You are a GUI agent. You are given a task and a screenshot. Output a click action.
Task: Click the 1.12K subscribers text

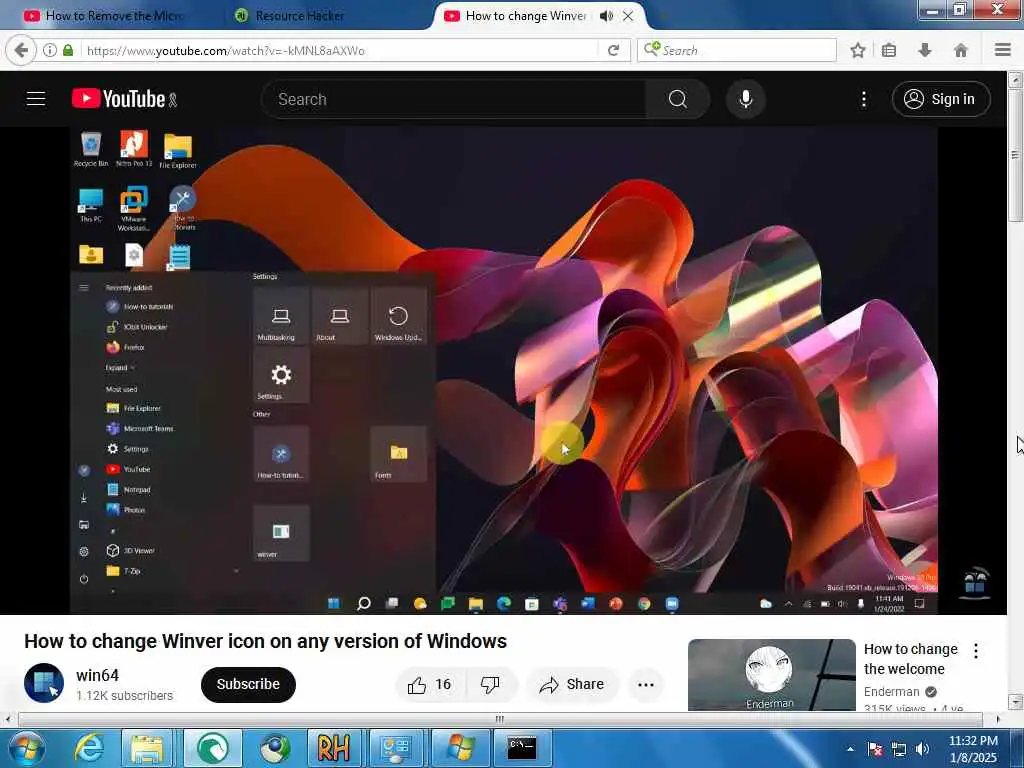point(124,696)
